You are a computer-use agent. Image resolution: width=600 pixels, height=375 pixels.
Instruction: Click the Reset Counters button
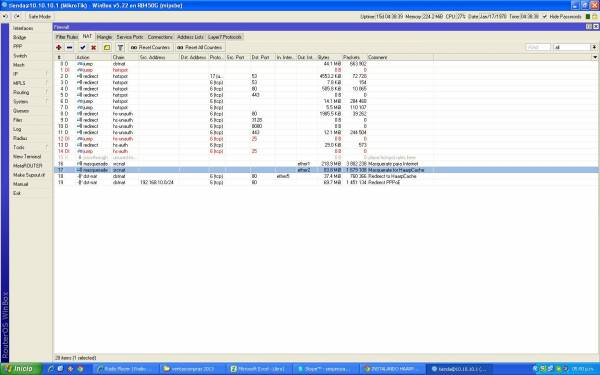pos(150,47)
